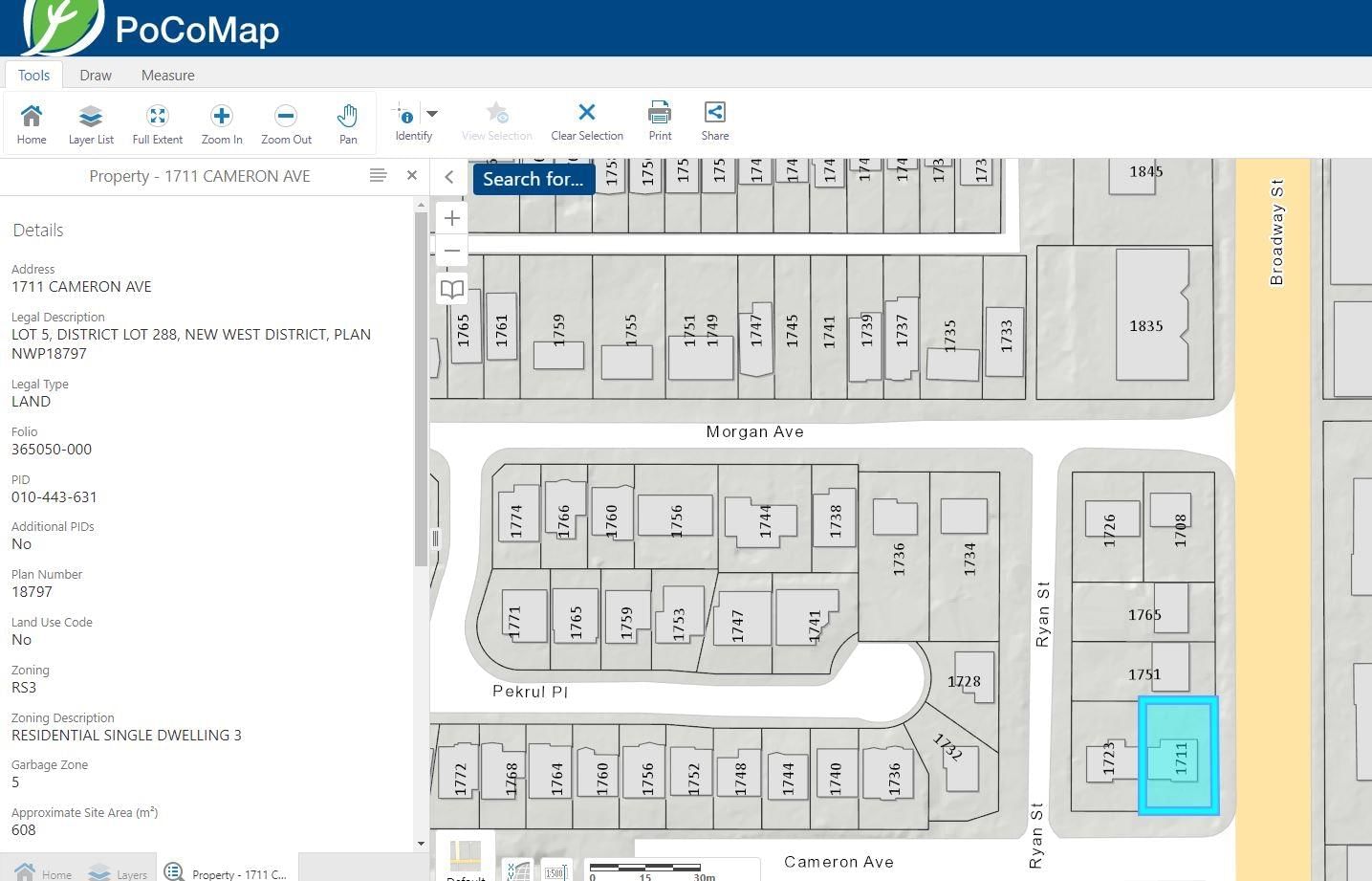This screenshot has height=881, width=1372.
Task: Click the map plus zoom button
Action: [452, 218]
